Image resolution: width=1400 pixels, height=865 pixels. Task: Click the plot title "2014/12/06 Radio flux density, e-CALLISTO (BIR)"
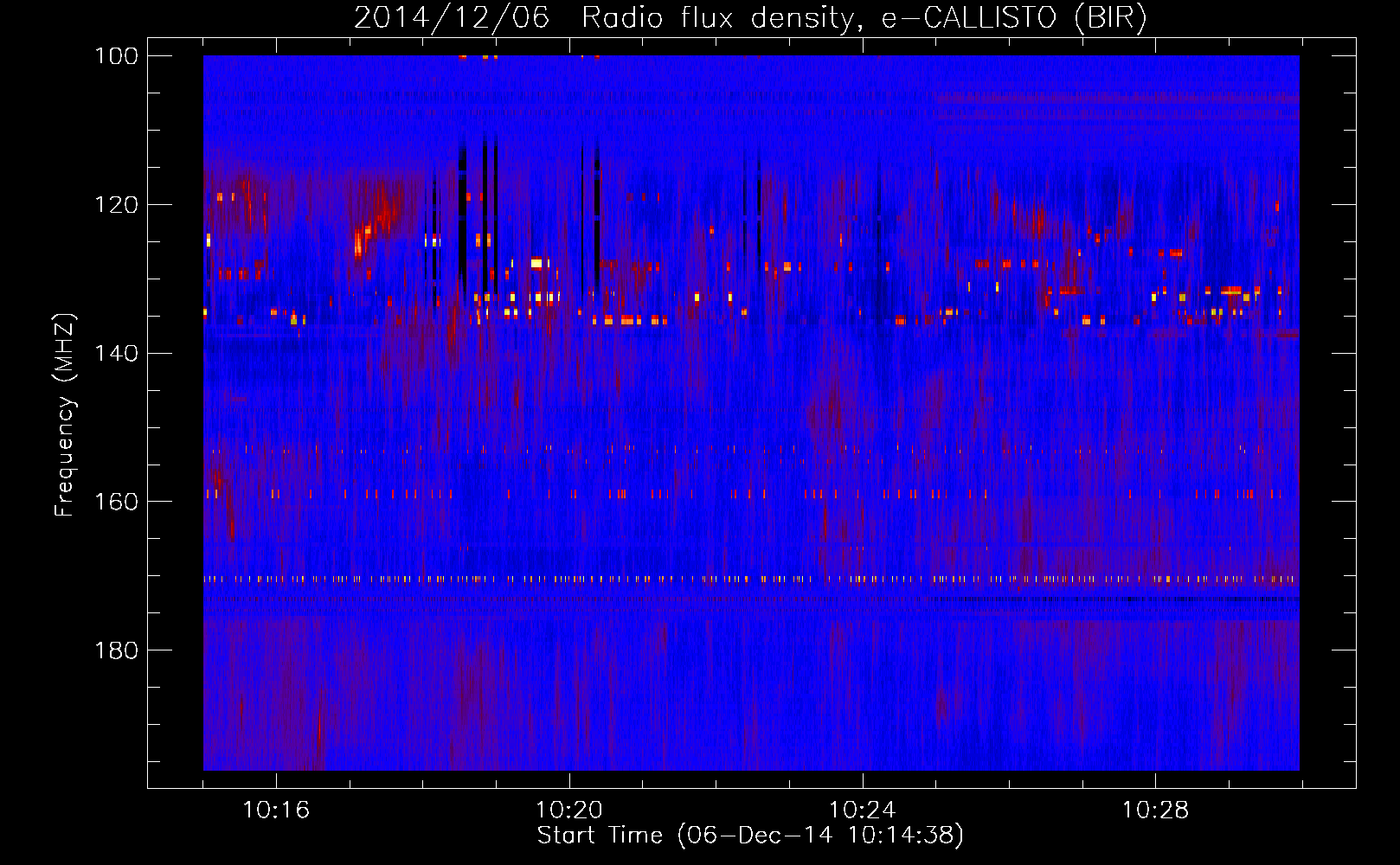click(750, 18)
